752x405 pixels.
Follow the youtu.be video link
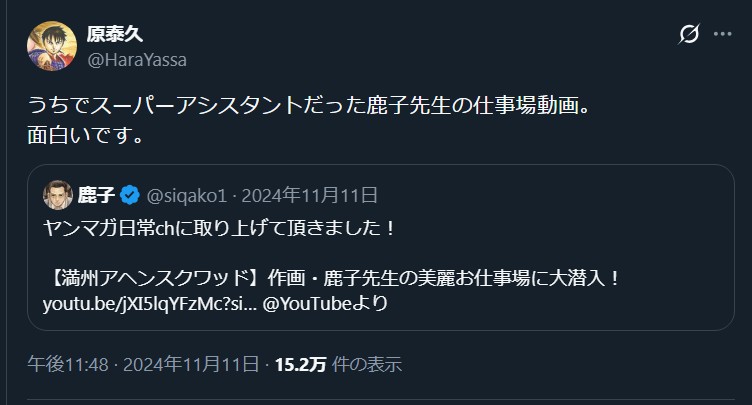coord(147,303)
